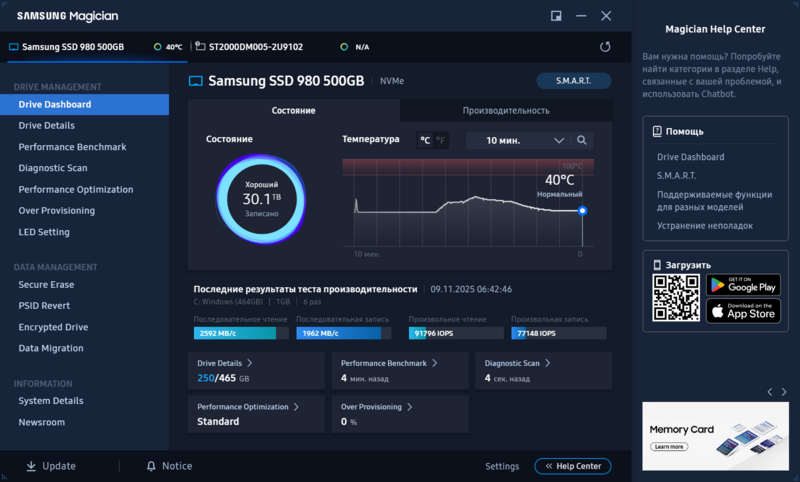
Task: Click the temperature graph magnifier icon
Action: [x=582, y=140]
